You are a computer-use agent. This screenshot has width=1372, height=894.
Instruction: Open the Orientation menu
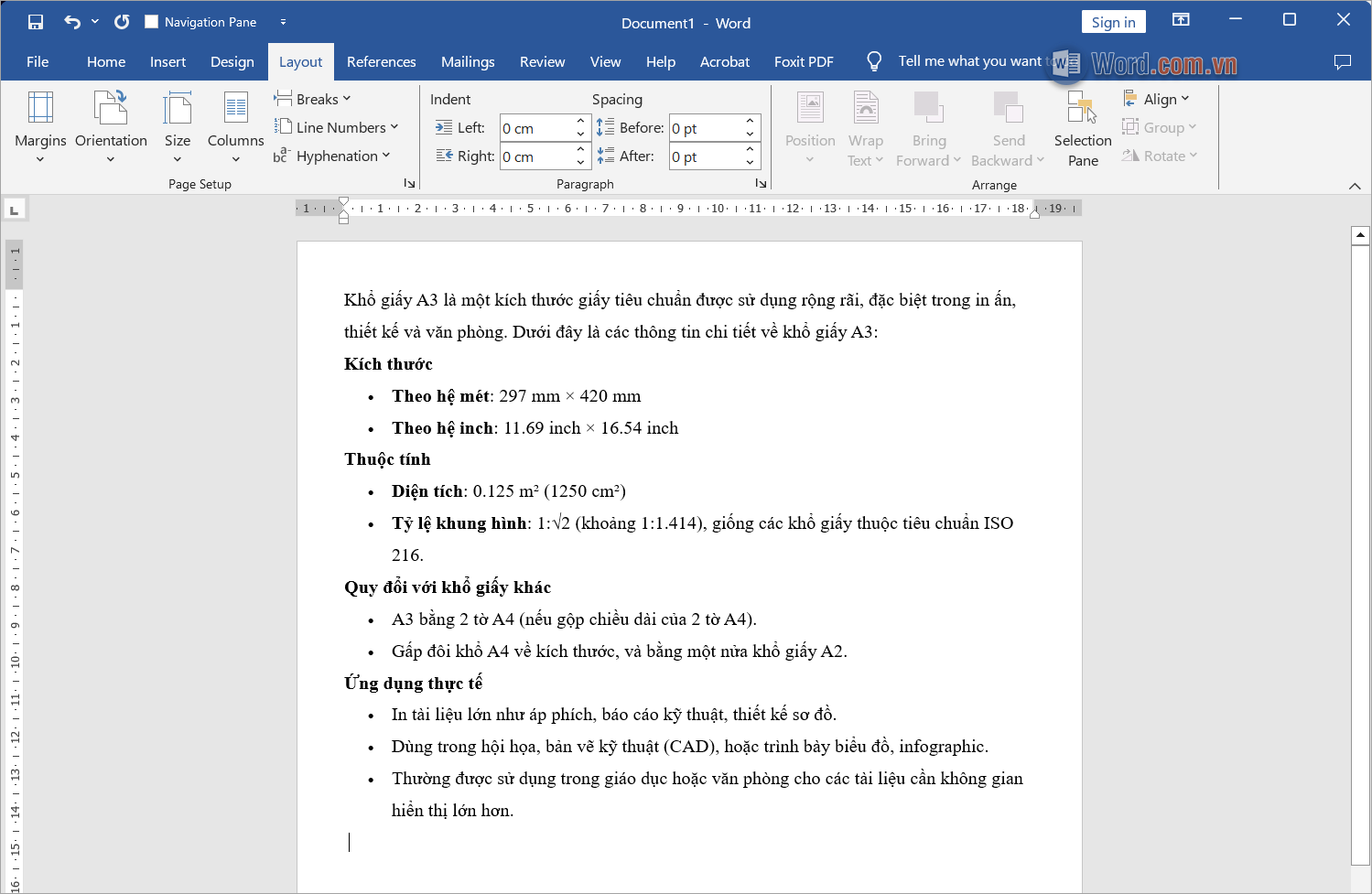point(111,126)
